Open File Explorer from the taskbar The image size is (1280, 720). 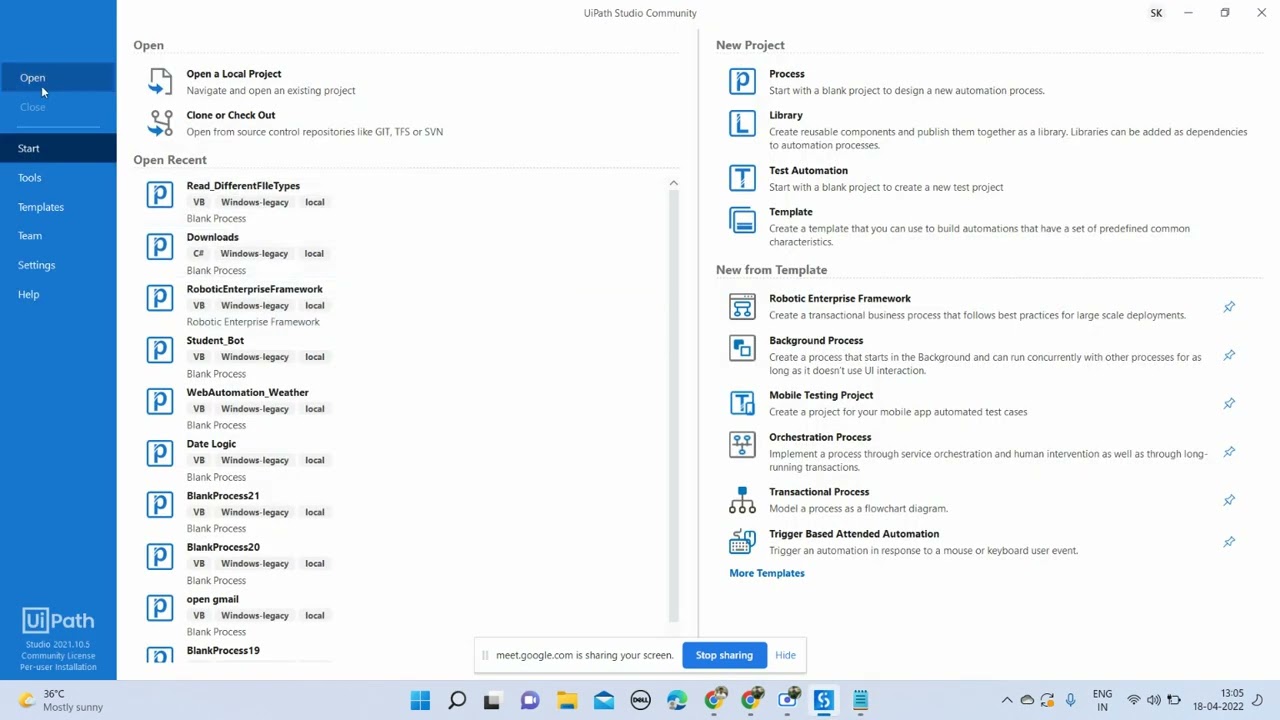[x=567, y=700]
